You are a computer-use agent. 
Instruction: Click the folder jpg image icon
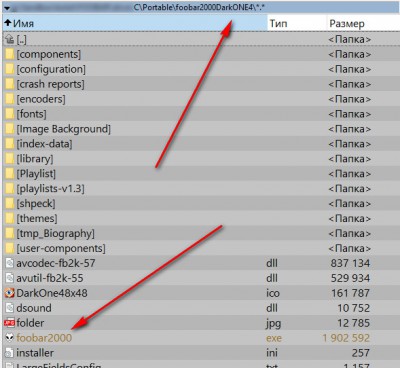point(10,323)
